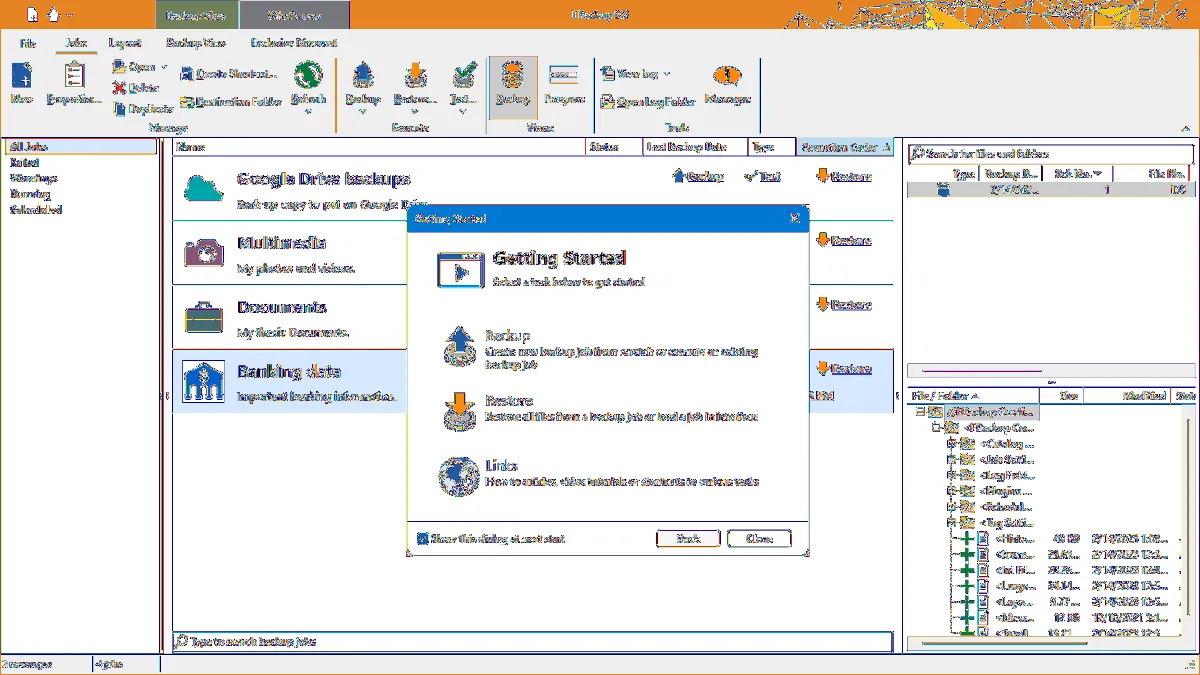Click the ribbon Test icon
This screenshot has width=1200, height=675.
click(463, 75)
